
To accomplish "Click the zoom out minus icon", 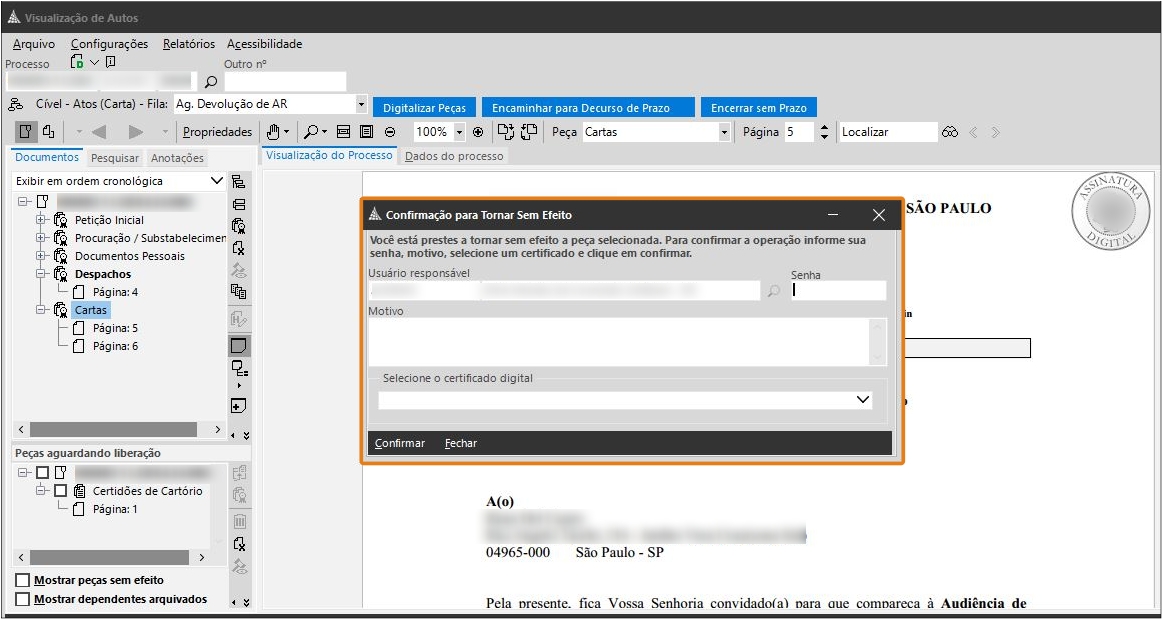I will coord(390,132).
